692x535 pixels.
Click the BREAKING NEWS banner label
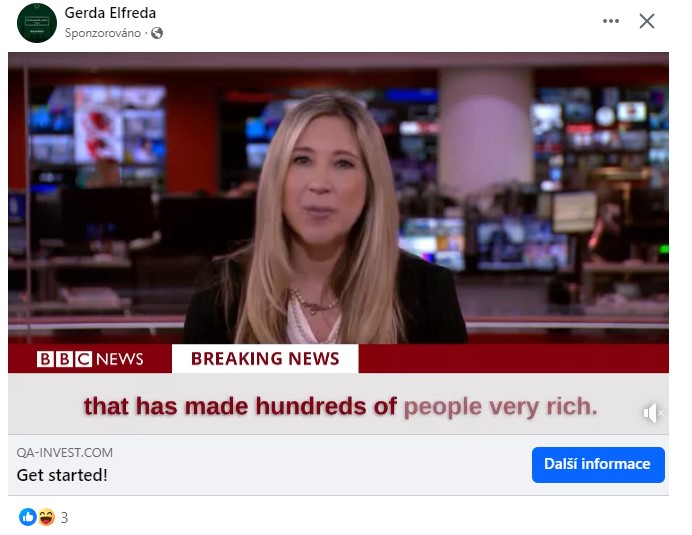(x=265, y=358)
